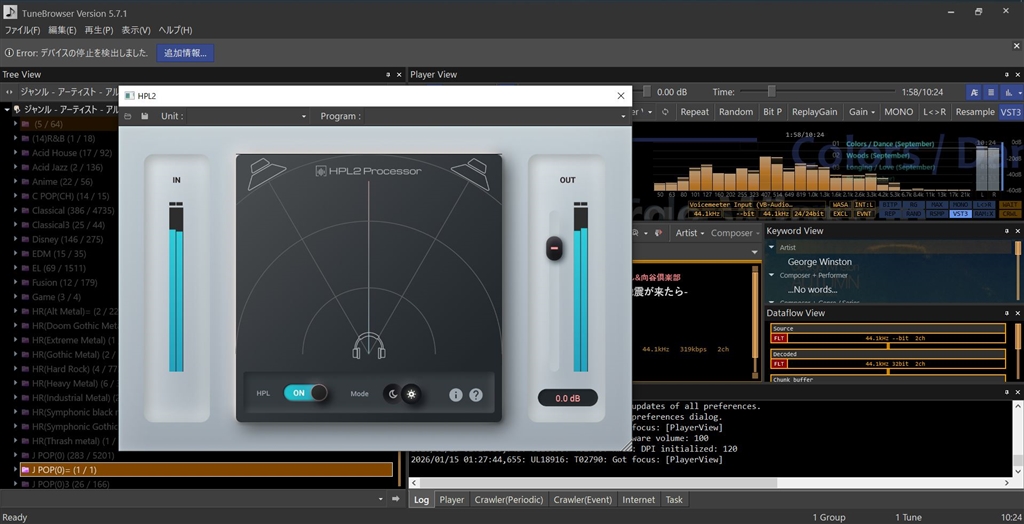Viewport: 1024px width, 524px height.
Task: Toggle MONO output in the player toolbar
Action: click(x=898, y=112)
